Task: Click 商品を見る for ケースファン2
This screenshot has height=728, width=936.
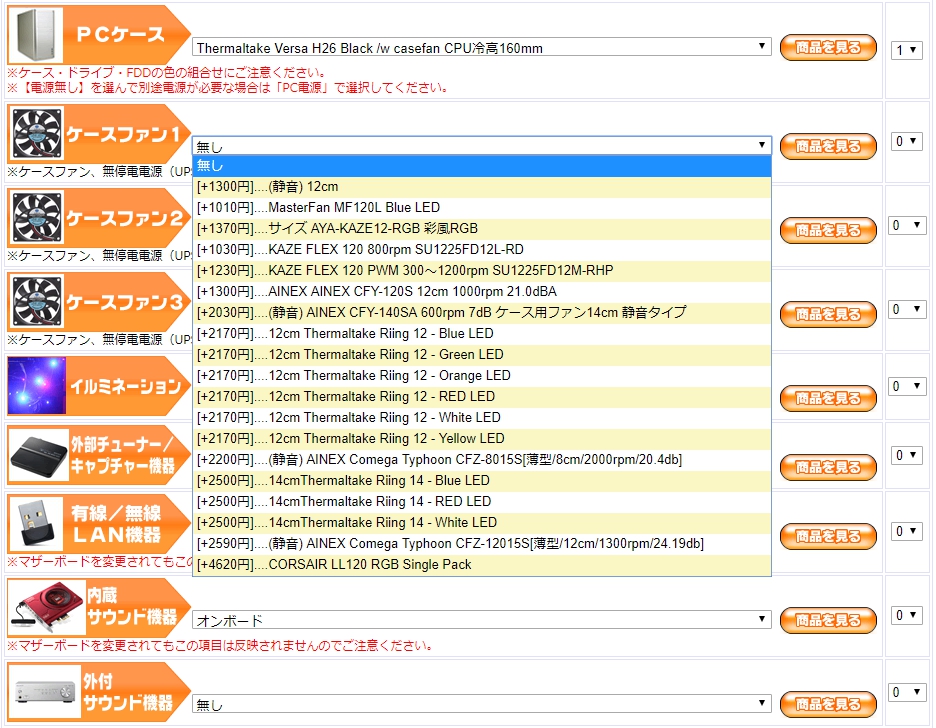Action: (828, 230)
